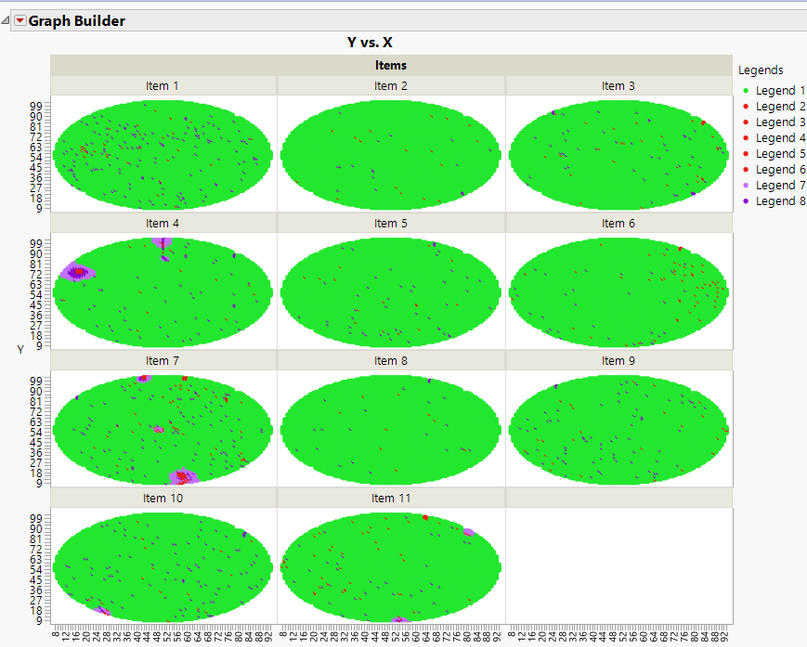Viewport: 807px width, 647px height.
Task: Click the Items group header
Action: [x=391, y=65]
